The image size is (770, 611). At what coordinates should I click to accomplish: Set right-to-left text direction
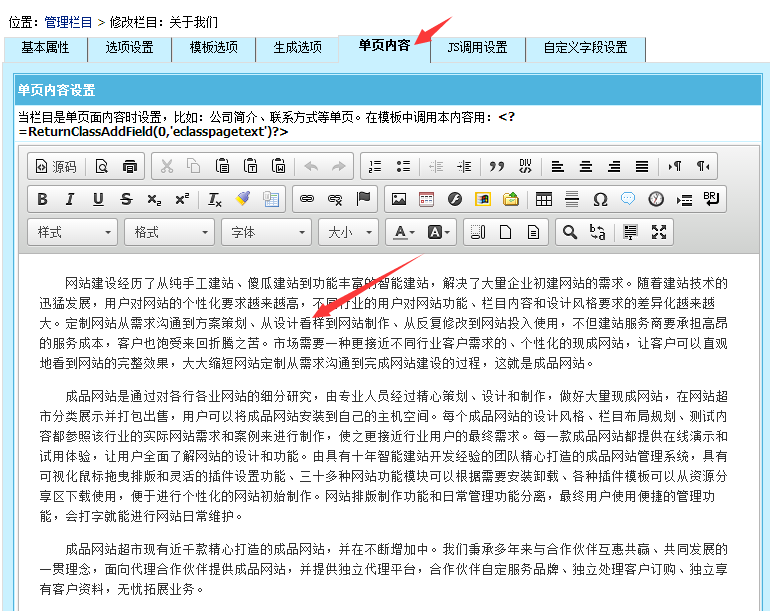[x=703, y=167]
